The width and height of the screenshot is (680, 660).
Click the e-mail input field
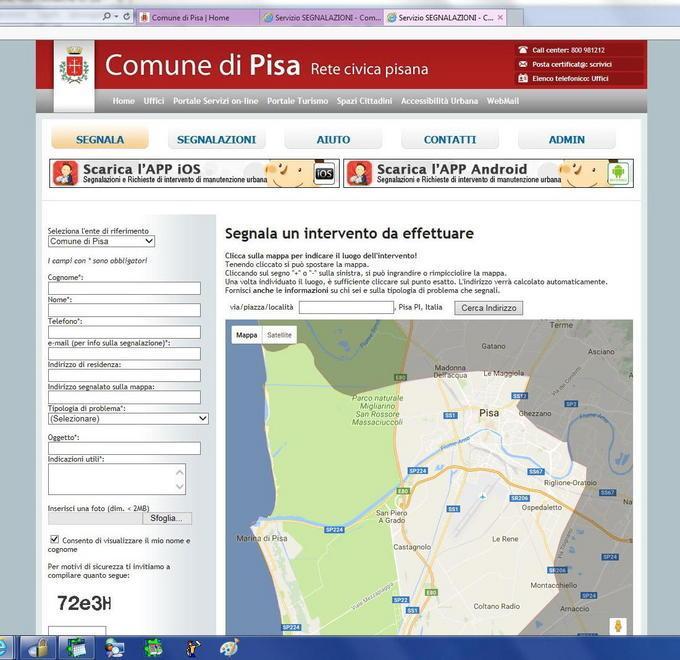click(x=124, y=354)
